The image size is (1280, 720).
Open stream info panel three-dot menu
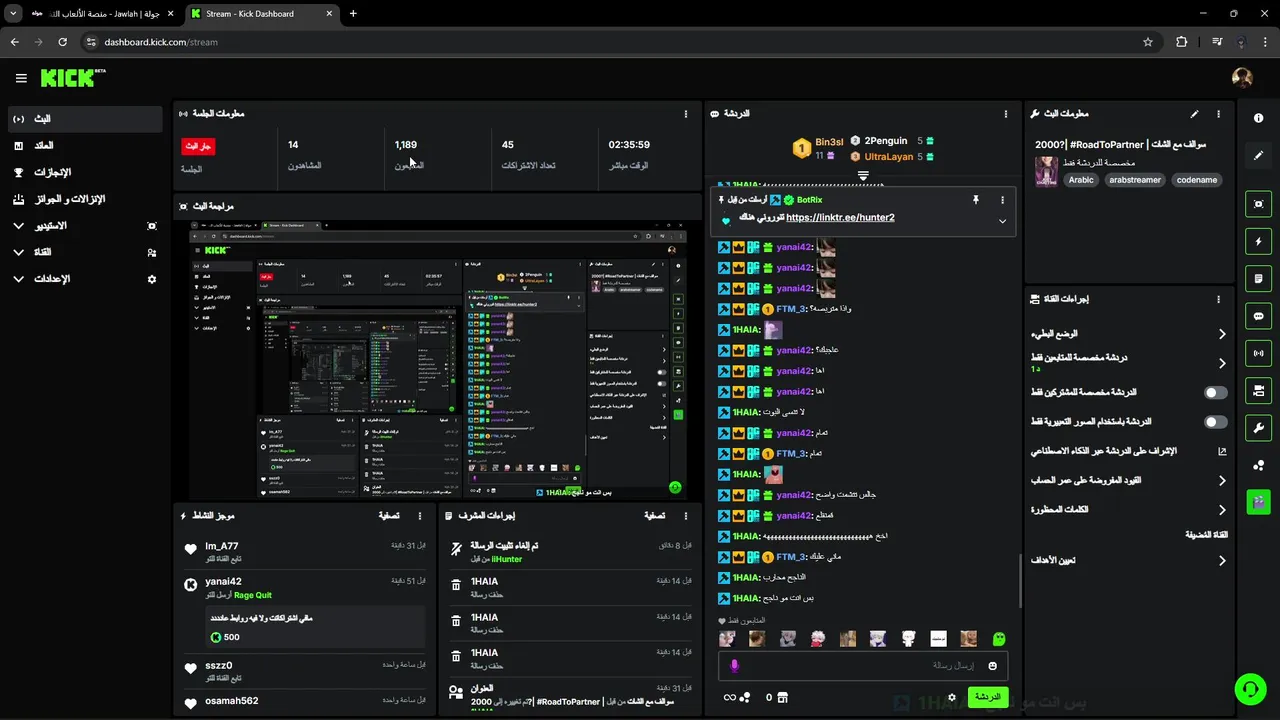(1218, 114)
